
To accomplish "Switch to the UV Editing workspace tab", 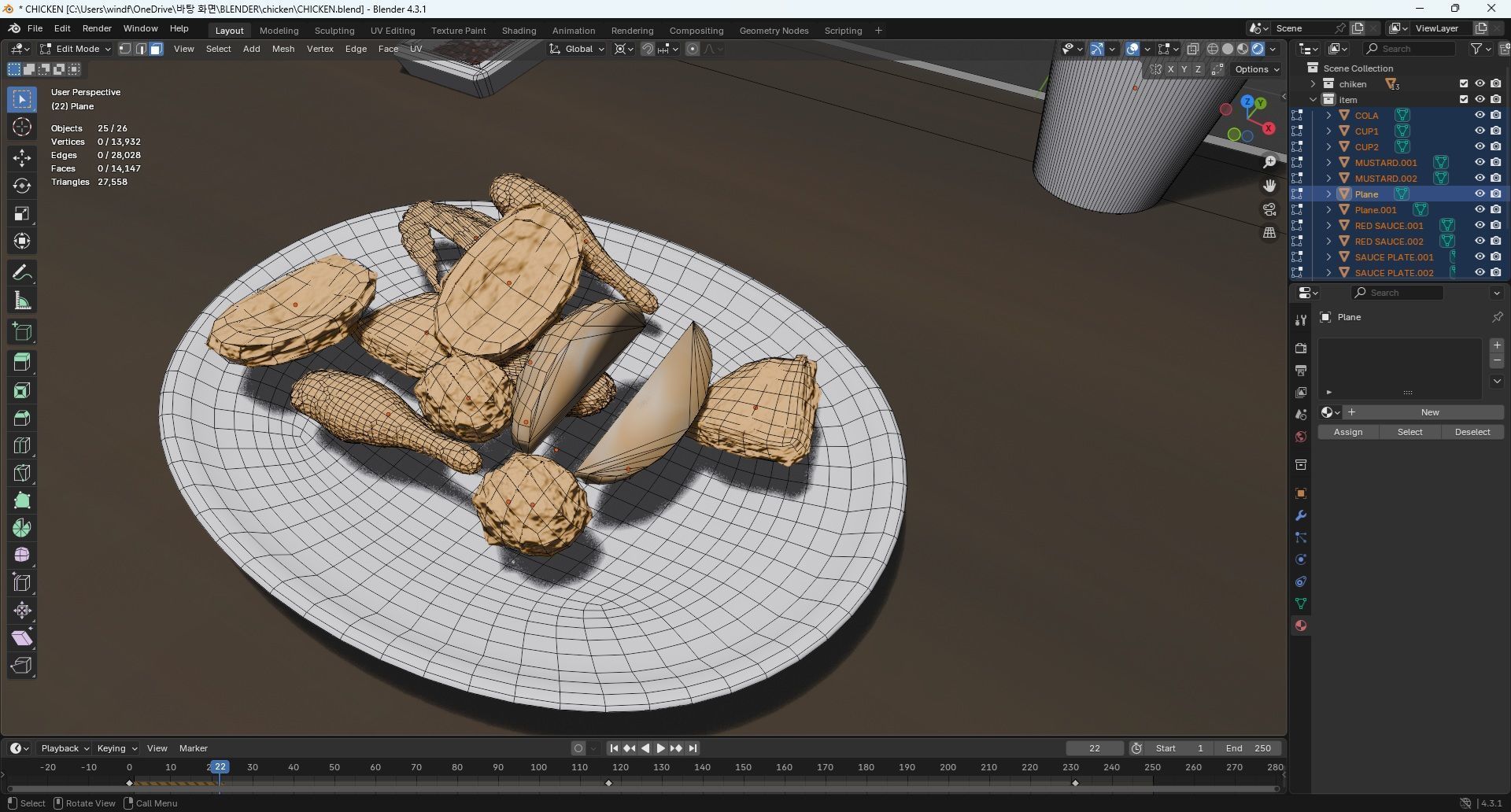I will [393, 31].
